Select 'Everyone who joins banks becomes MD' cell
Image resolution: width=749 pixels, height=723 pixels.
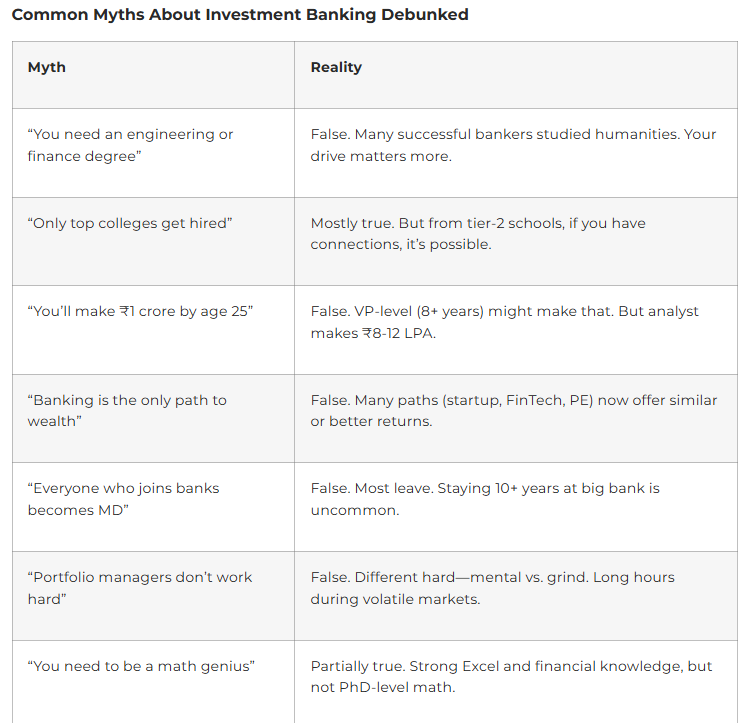point(123,499)
